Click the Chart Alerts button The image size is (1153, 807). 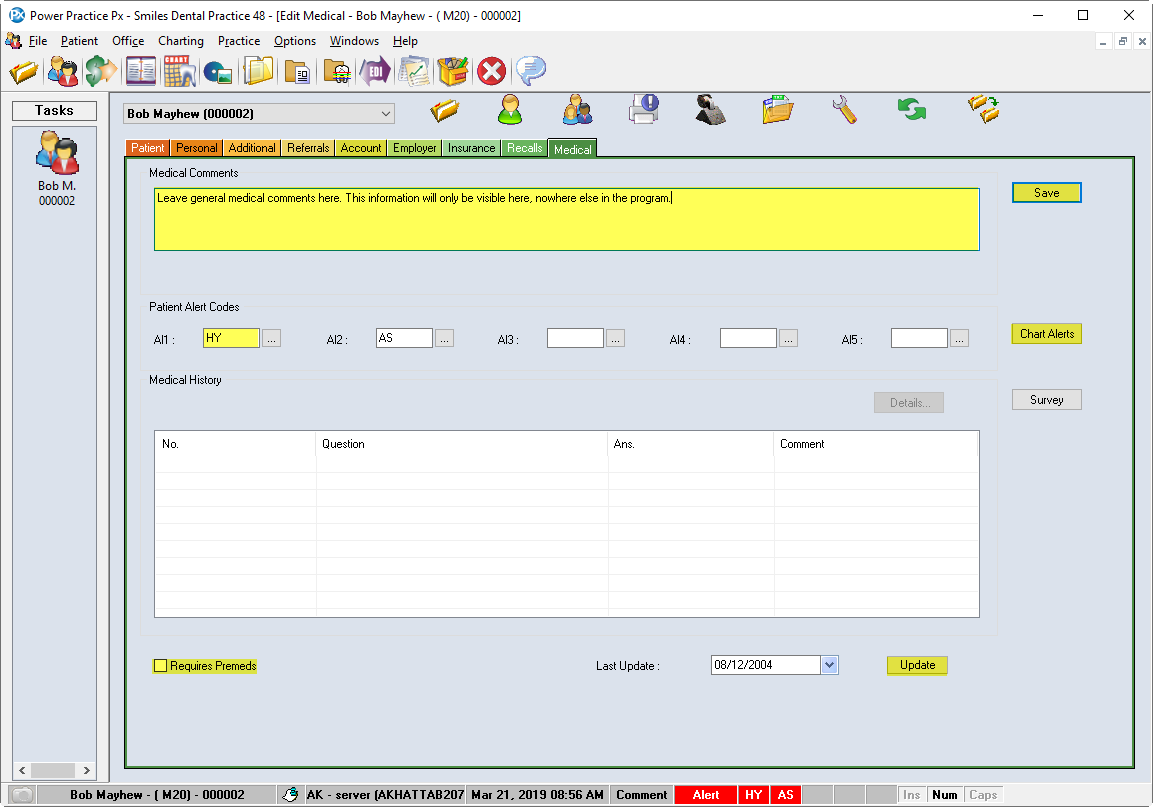tap(1046, 334)
